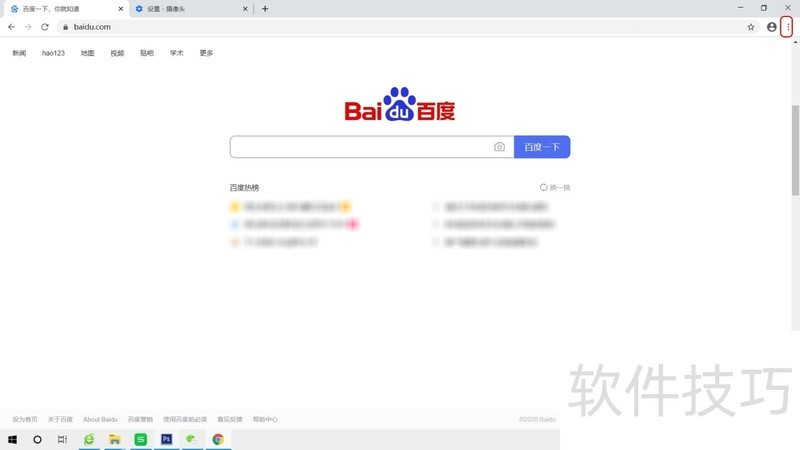Open the 视频 link

[117, 53]
